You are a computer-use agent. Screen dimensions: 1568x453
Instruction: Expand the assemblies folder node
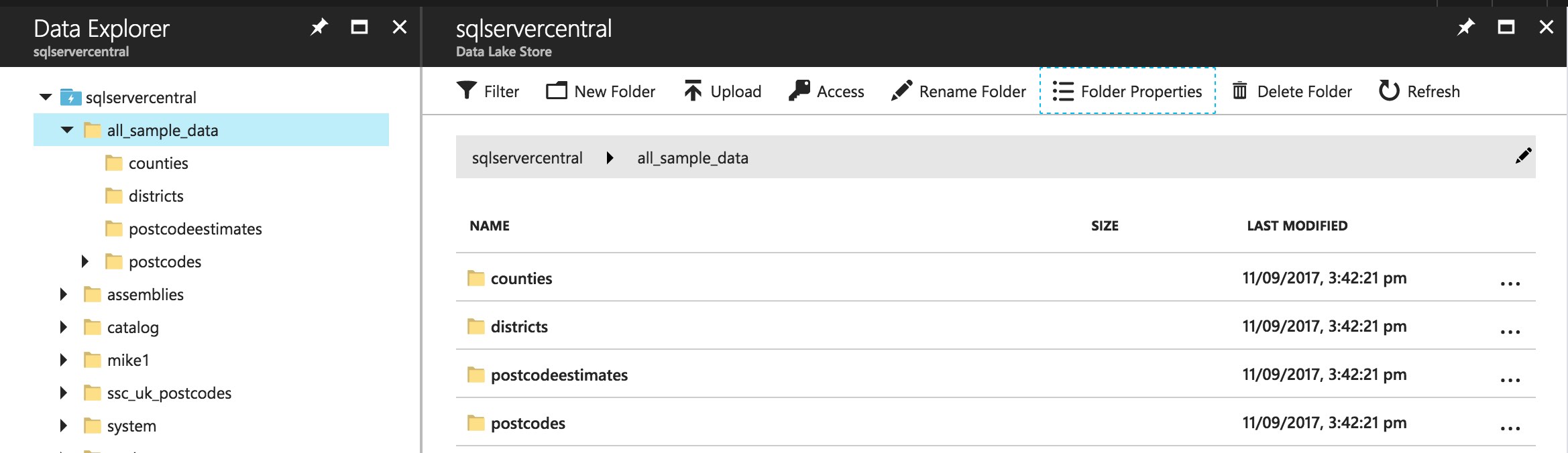click(x=64, y=294)
